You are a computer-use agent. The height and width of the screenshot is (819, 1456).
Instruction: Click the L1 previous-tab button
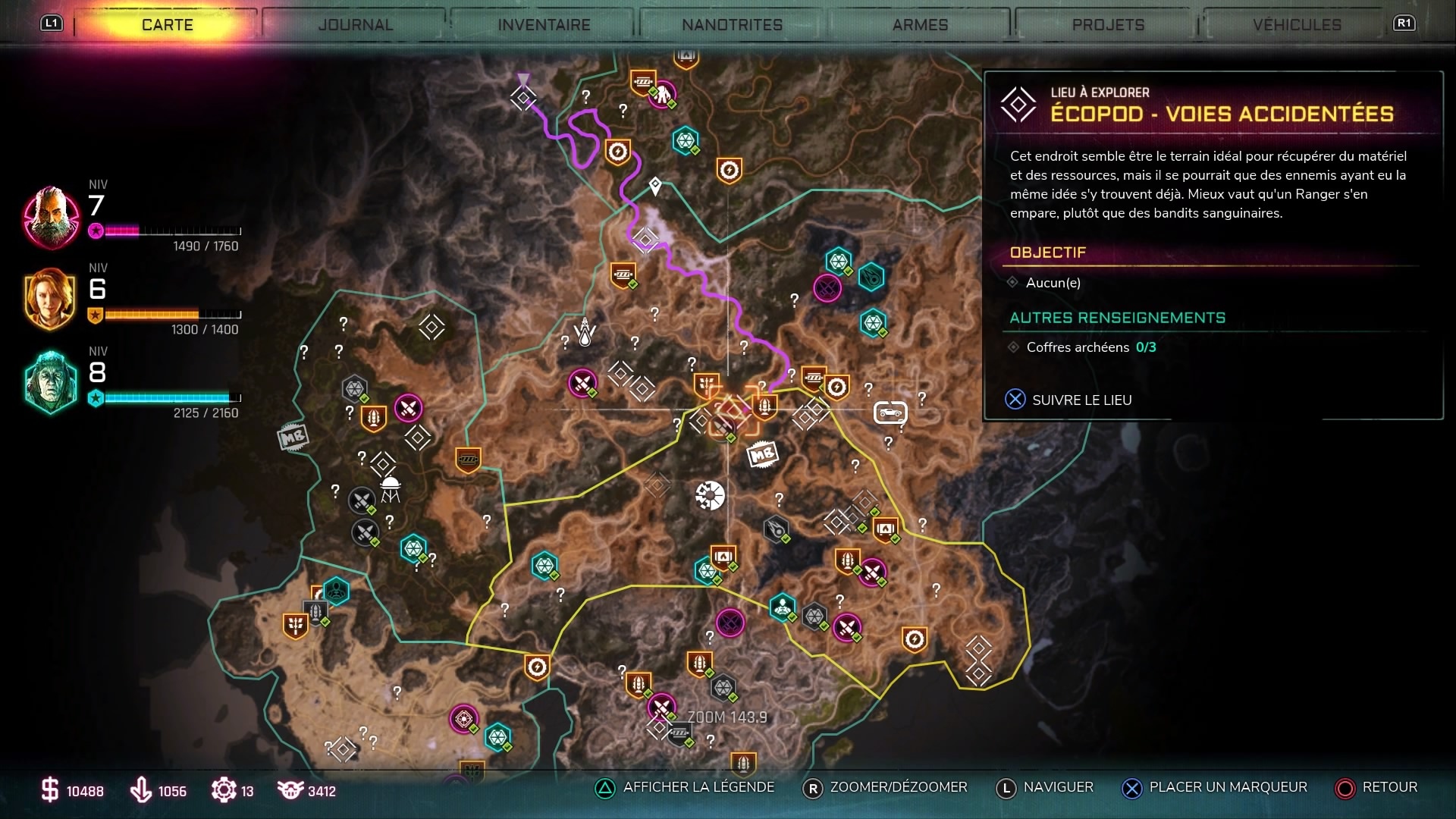52,23
